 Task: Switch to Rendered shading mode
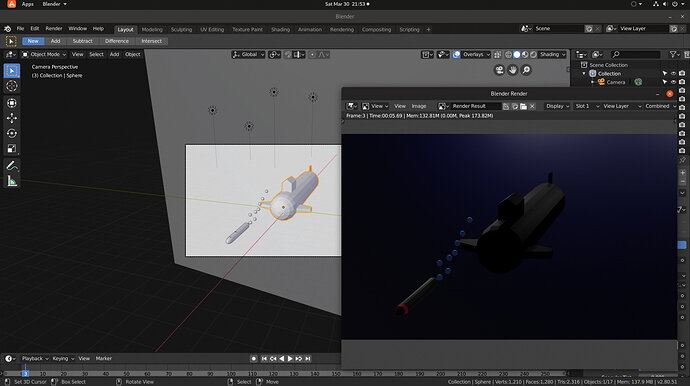pos(533,55)
